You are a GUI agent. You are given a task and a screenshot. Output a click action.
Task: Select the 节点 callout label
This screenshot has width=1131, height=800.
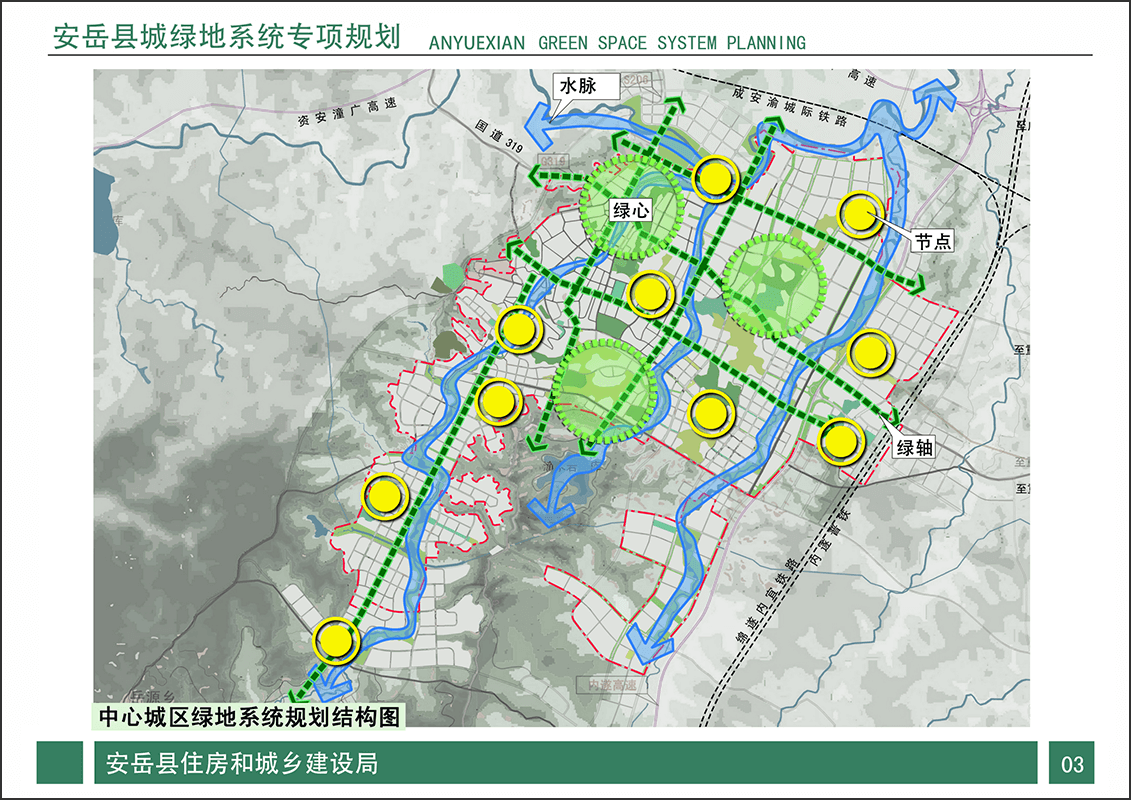[x=933, y=241]
